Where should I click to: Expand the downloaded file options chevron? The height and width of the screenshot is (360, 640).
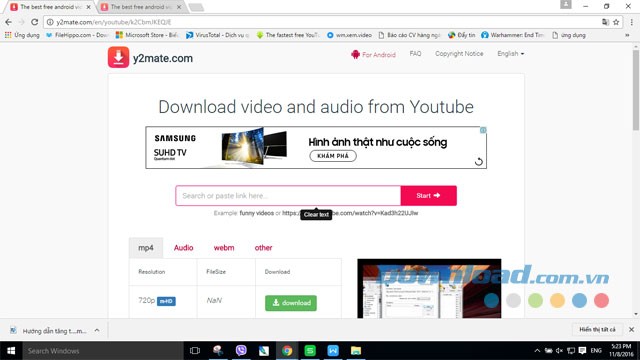pos(97,330)
